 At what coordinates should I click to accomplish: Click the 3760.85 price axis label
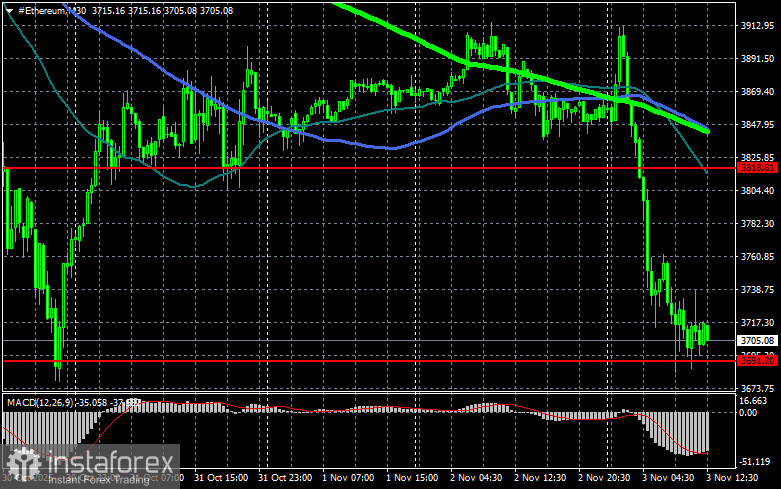point(757,257)
